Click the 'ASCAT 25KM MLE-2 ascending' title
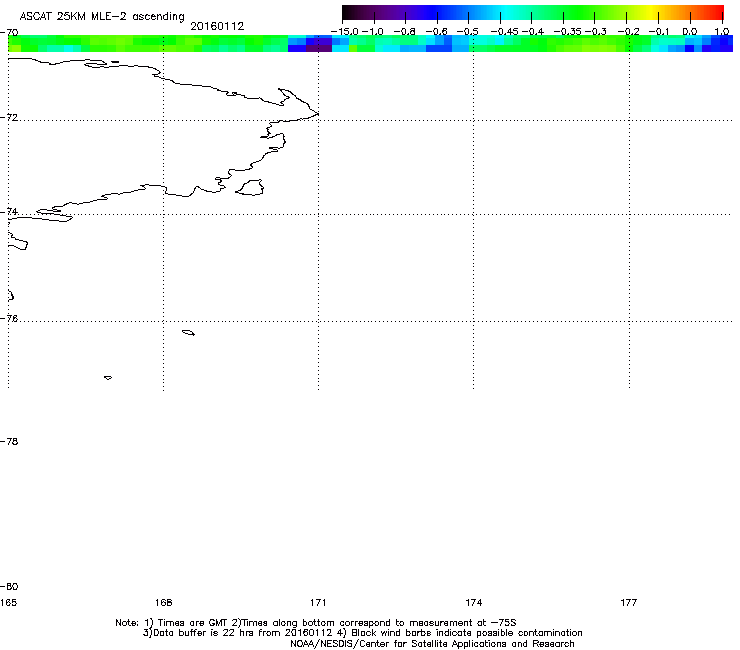 pos(102,17)
